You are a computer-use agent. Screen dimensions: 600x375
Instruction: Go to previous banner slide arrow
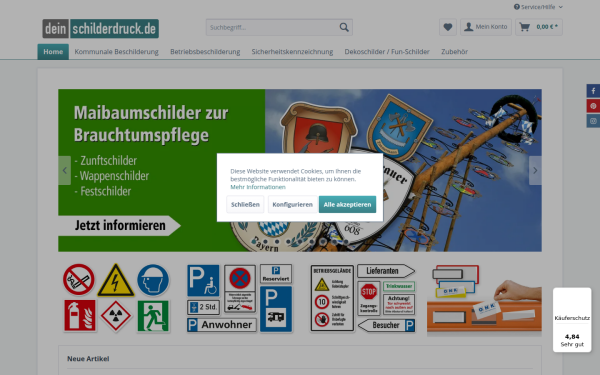click(x=64, y=170)
